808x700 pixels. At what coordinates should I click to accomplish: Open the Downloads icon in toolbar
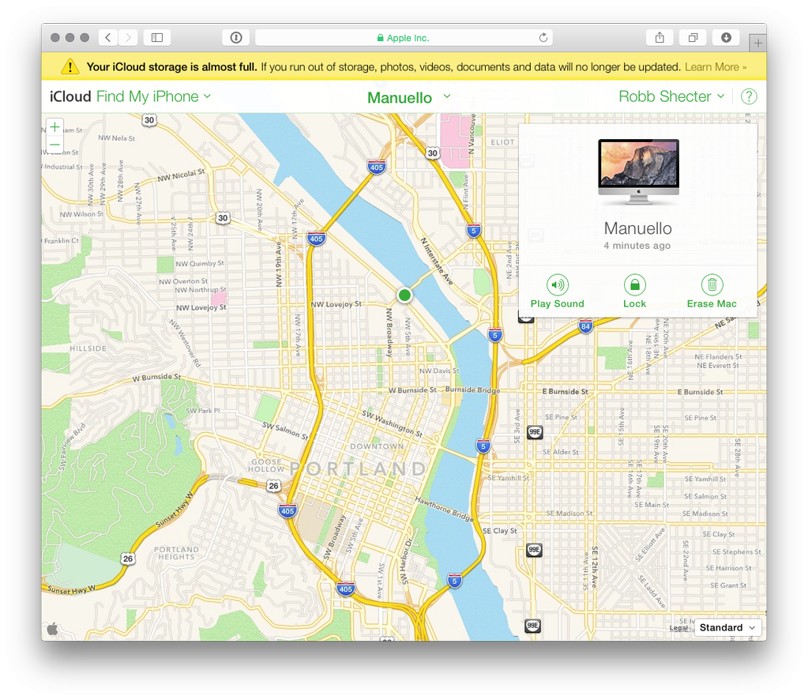726,37
